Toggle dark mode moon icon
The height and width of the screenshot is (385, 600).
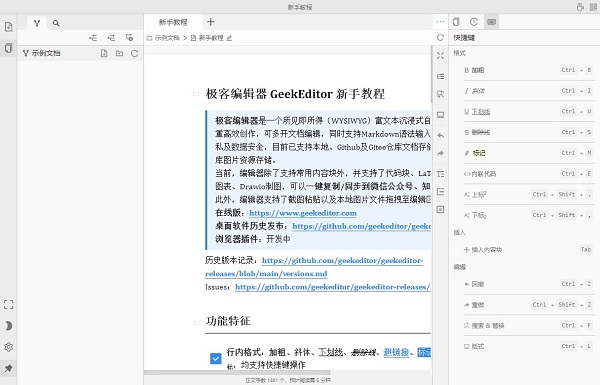pos(8,326)
